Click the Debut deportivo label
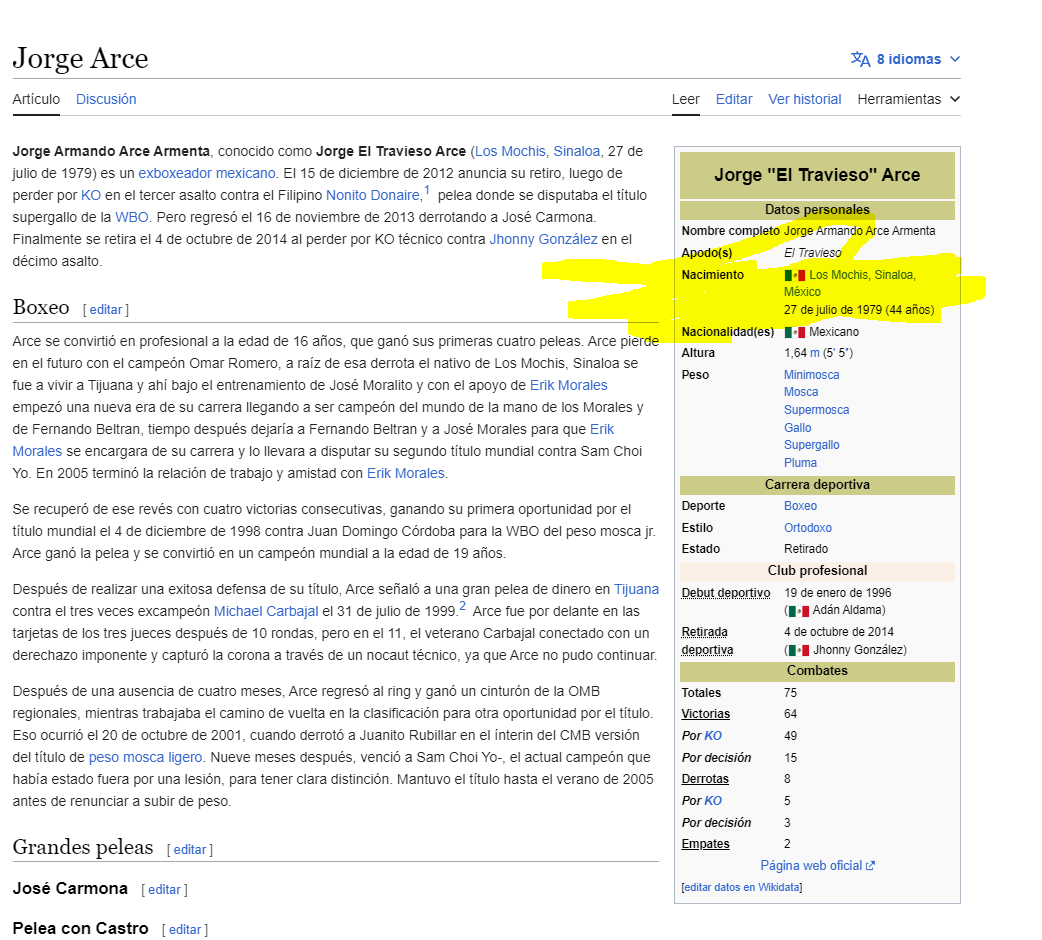 [726, 593]
